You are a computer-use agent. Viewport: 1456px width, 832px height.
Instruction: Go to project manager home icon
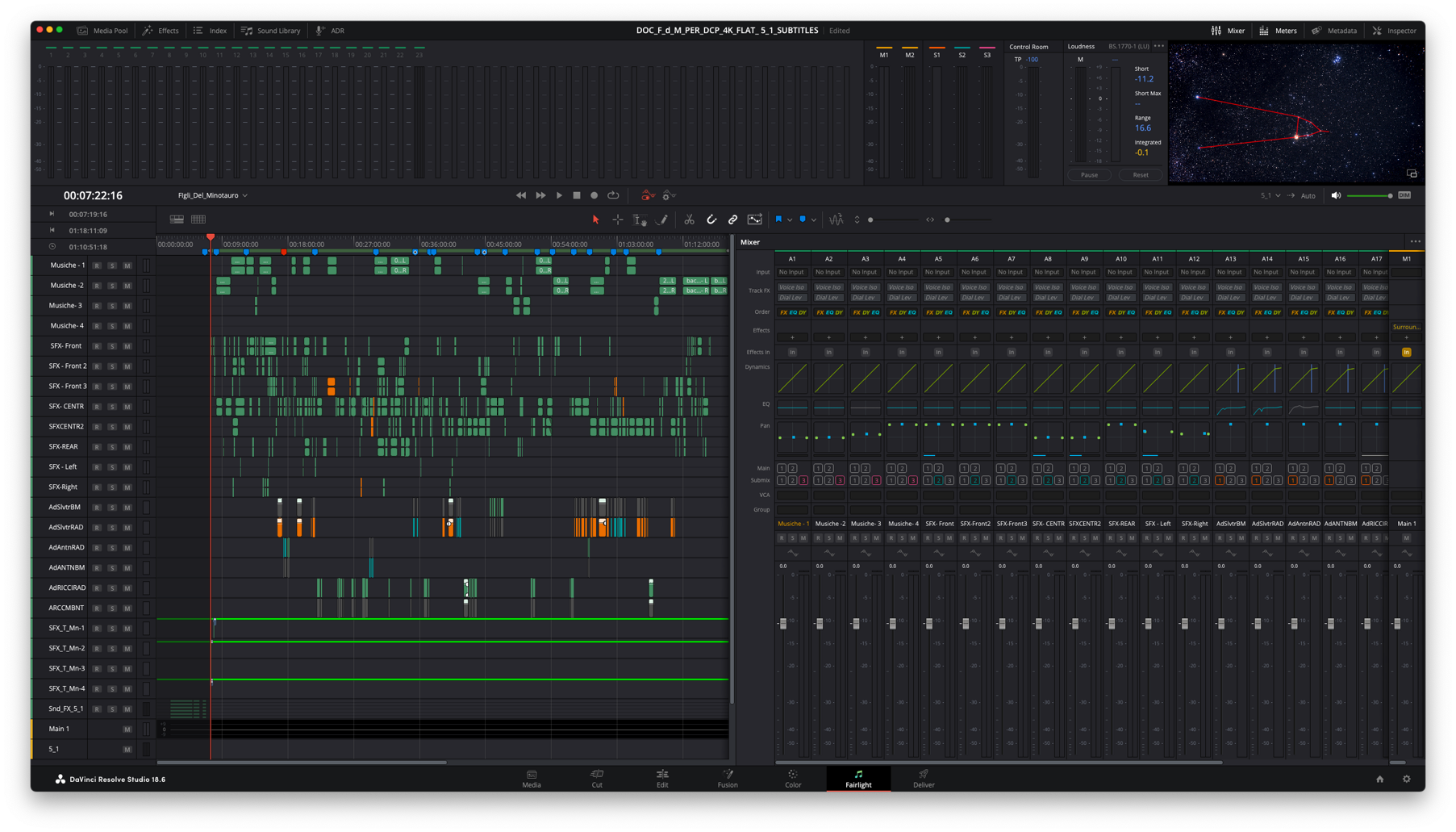point(1380,779)
